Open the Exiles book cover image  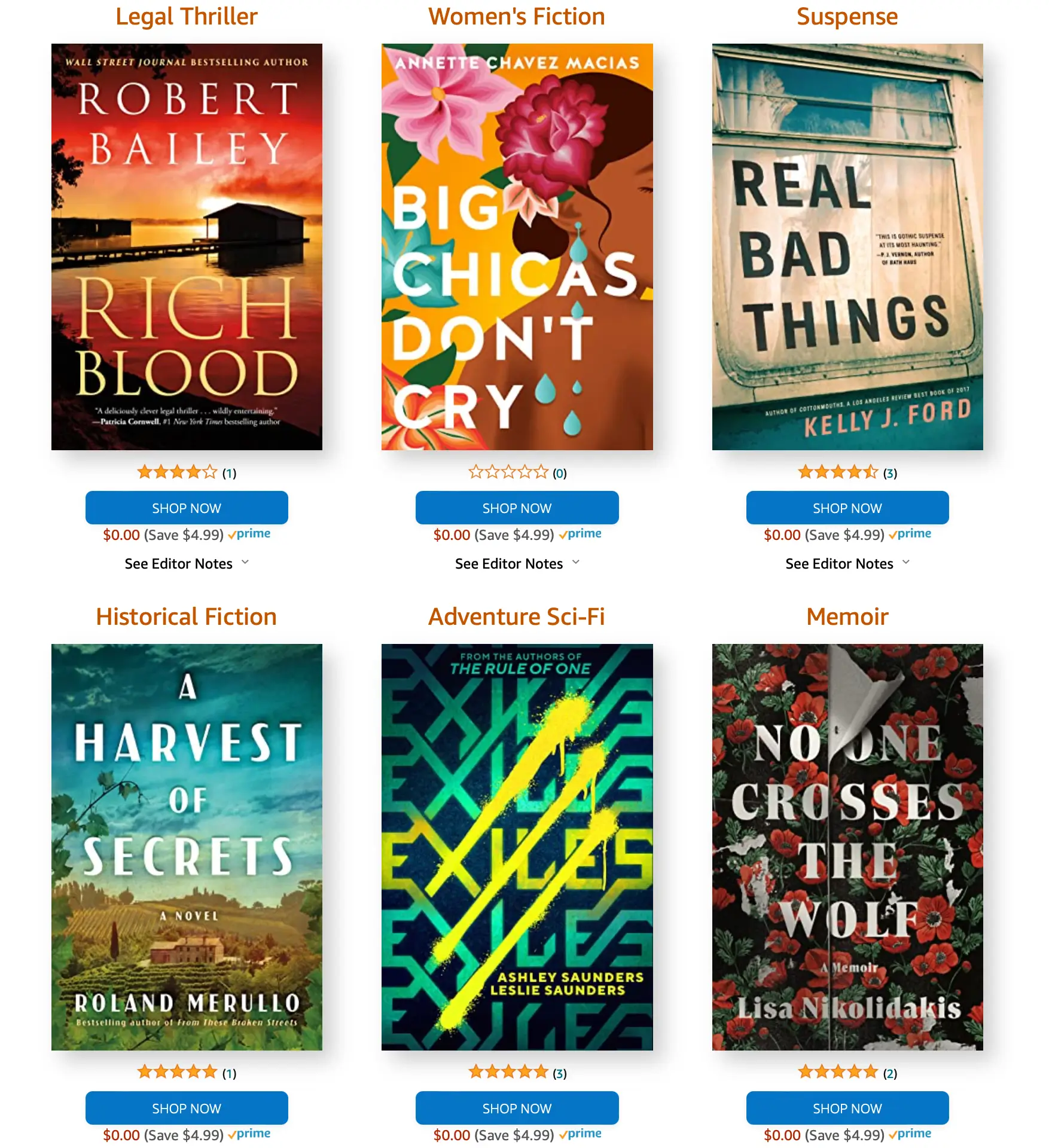click(x=517, y=847)
